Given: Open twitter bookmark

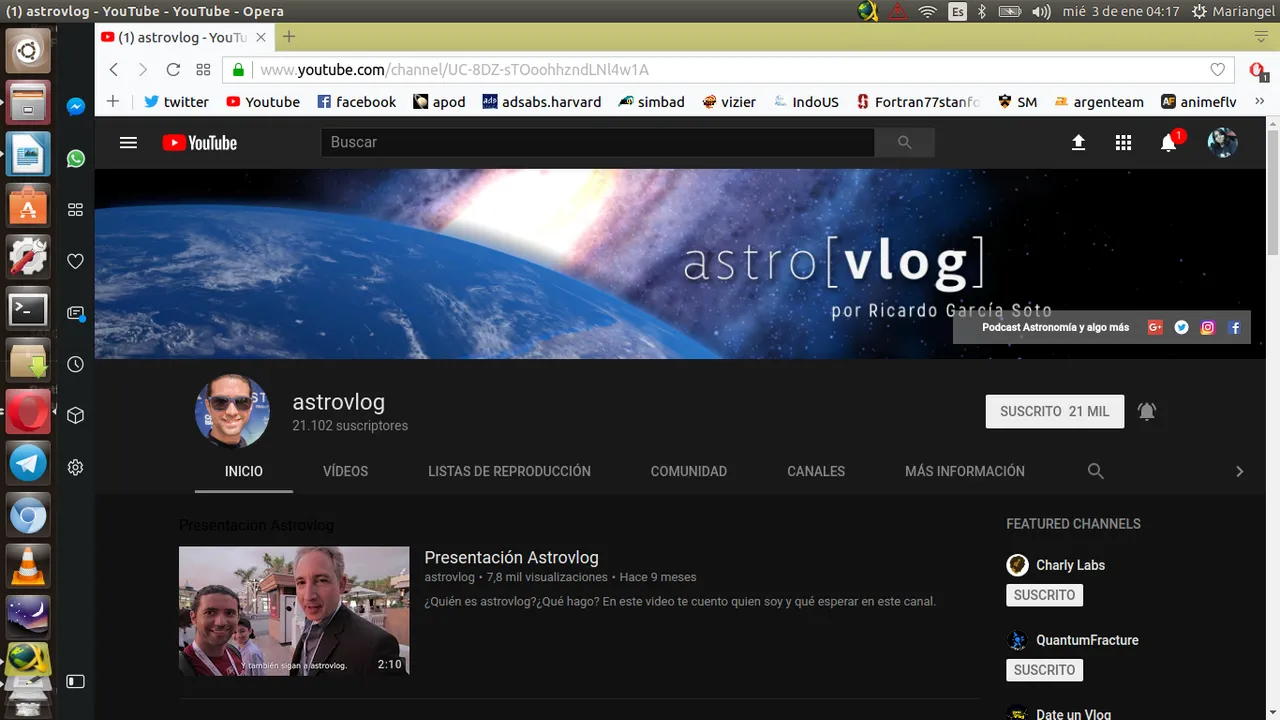Looking at the screenshot, I should 176,101.
